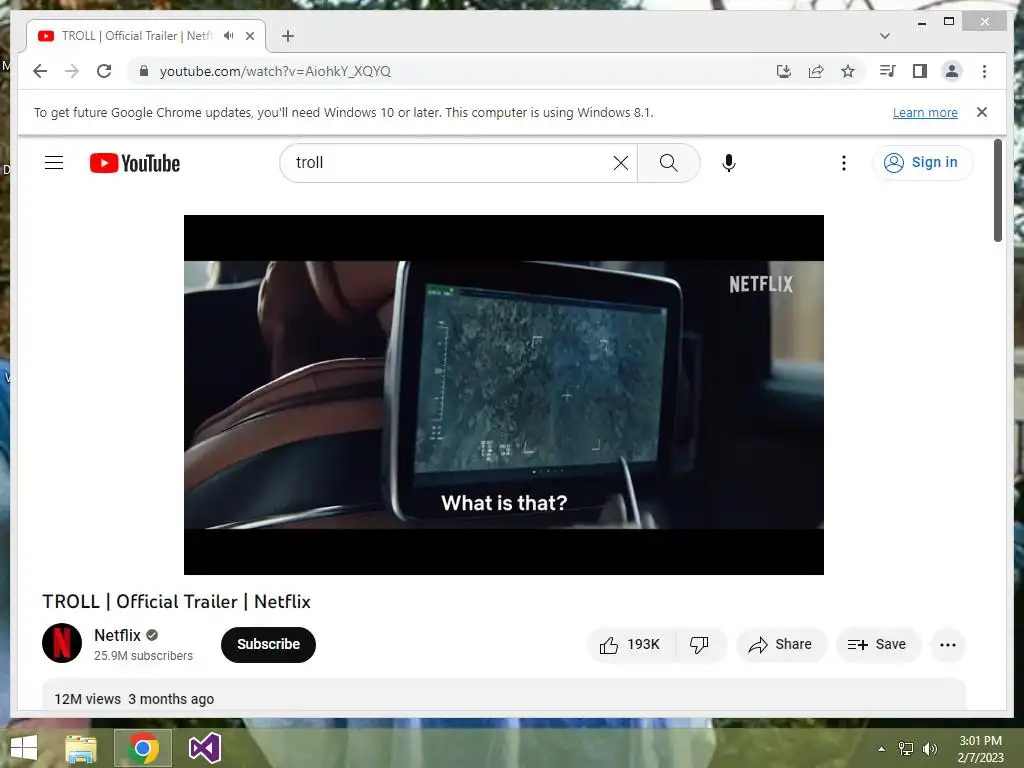The image size is (1024, 768).
Task: Follow the Learn more link
Action: click(925, 112)
